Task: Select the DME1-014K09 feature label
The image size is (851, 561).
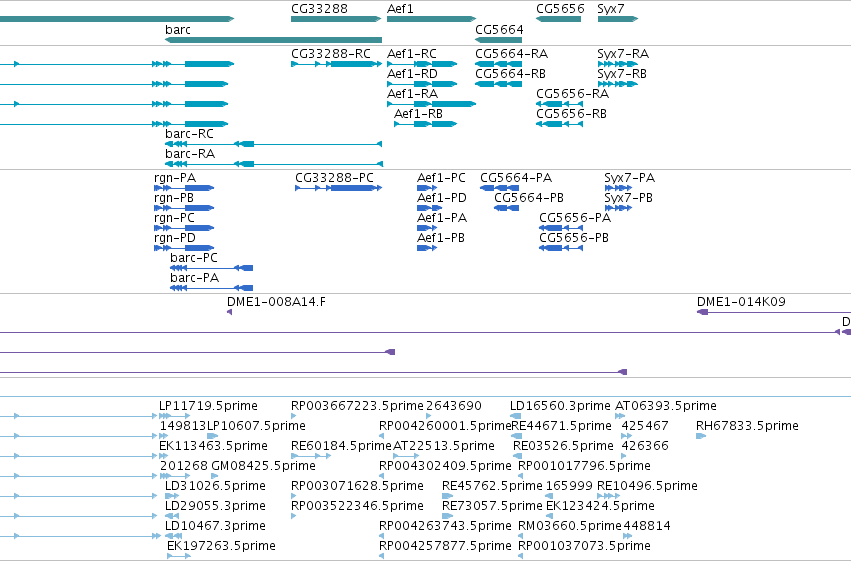Action: (x=741, y=302)
